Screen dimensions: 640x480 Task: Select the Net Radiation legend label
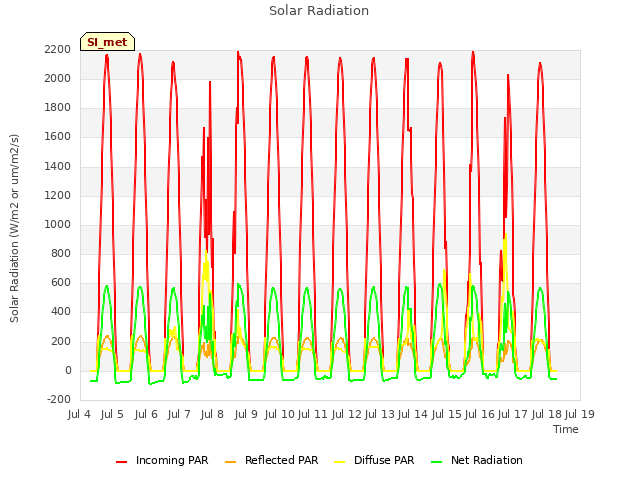click(487, 460)
